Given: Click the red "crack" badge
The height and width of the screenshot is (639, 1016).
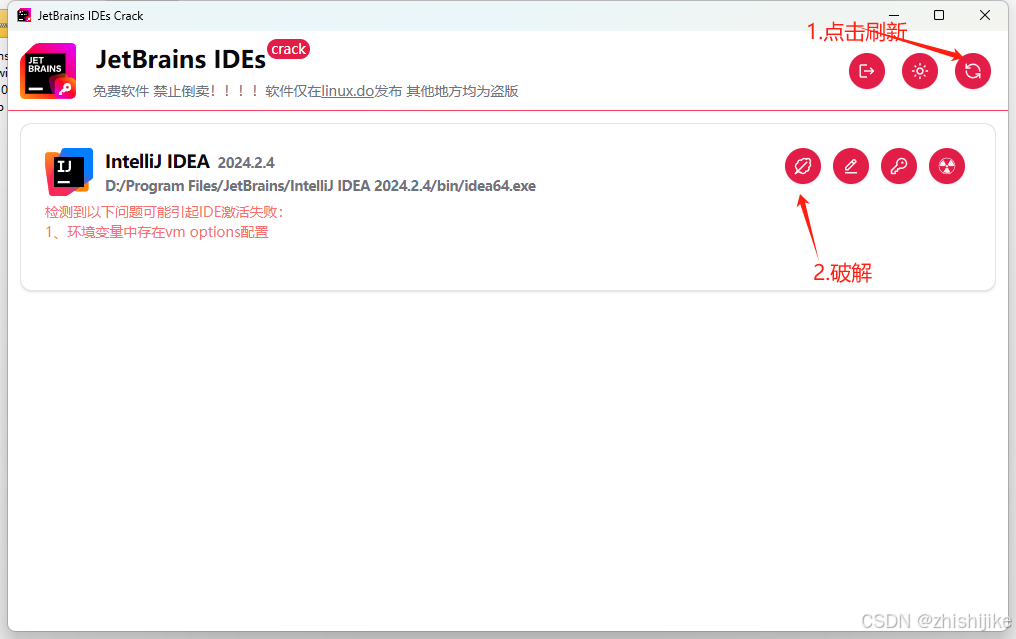Looking at the screenshot, I should click(x=288, y=49).
